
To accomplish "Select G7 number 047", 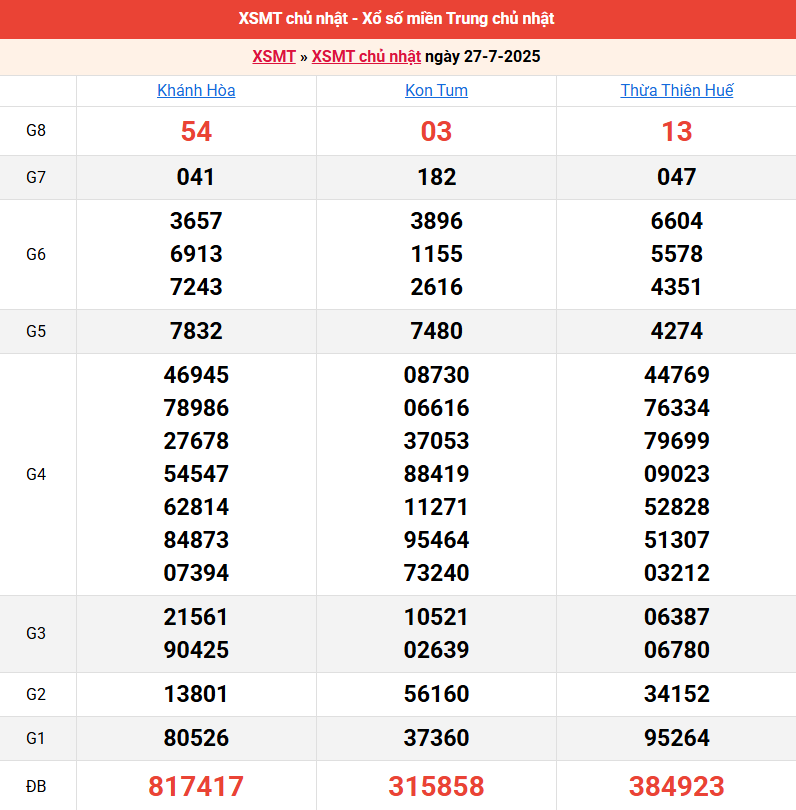I will (x=677, y=177).
